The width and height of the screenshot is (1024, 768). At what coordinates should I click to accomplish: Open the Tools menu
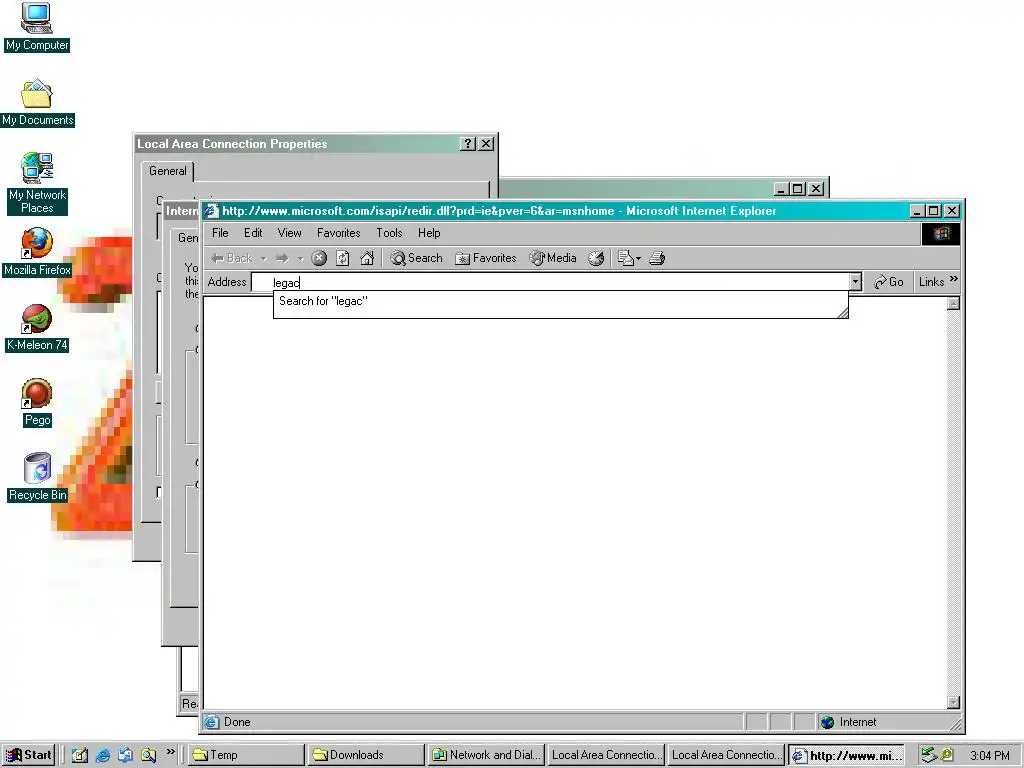pyautogui.click(x=389, y=233)
